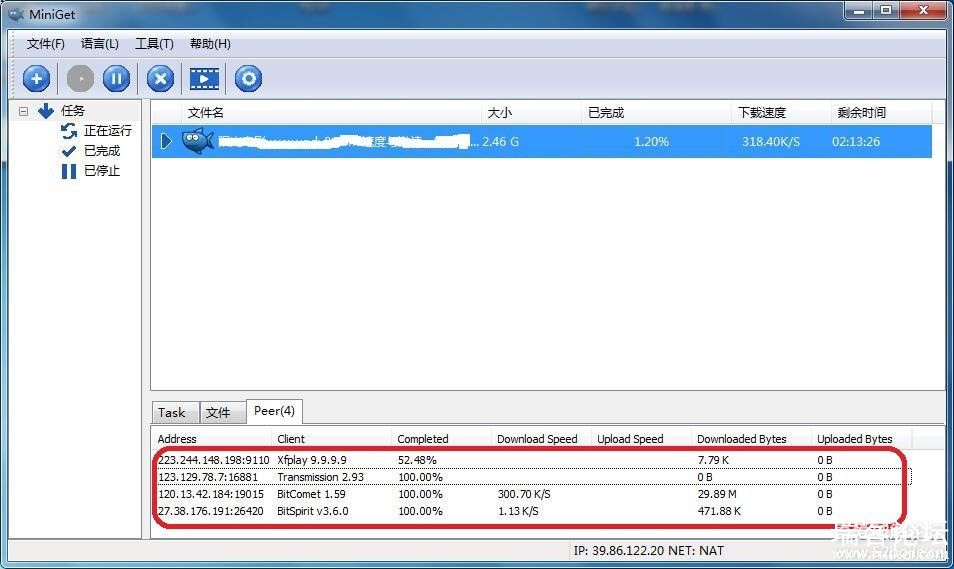Screen dimensions: 954x569
Task: Sort peers by Downloaded Bytes header
Action: [x=751, y=439]
